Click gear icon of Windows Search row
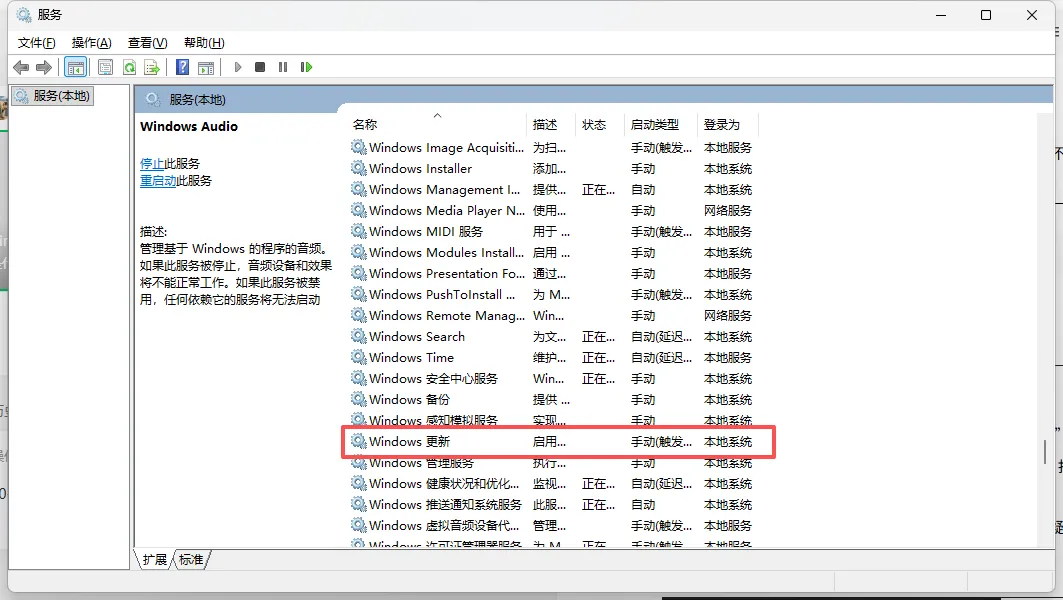 coord(359,336)
